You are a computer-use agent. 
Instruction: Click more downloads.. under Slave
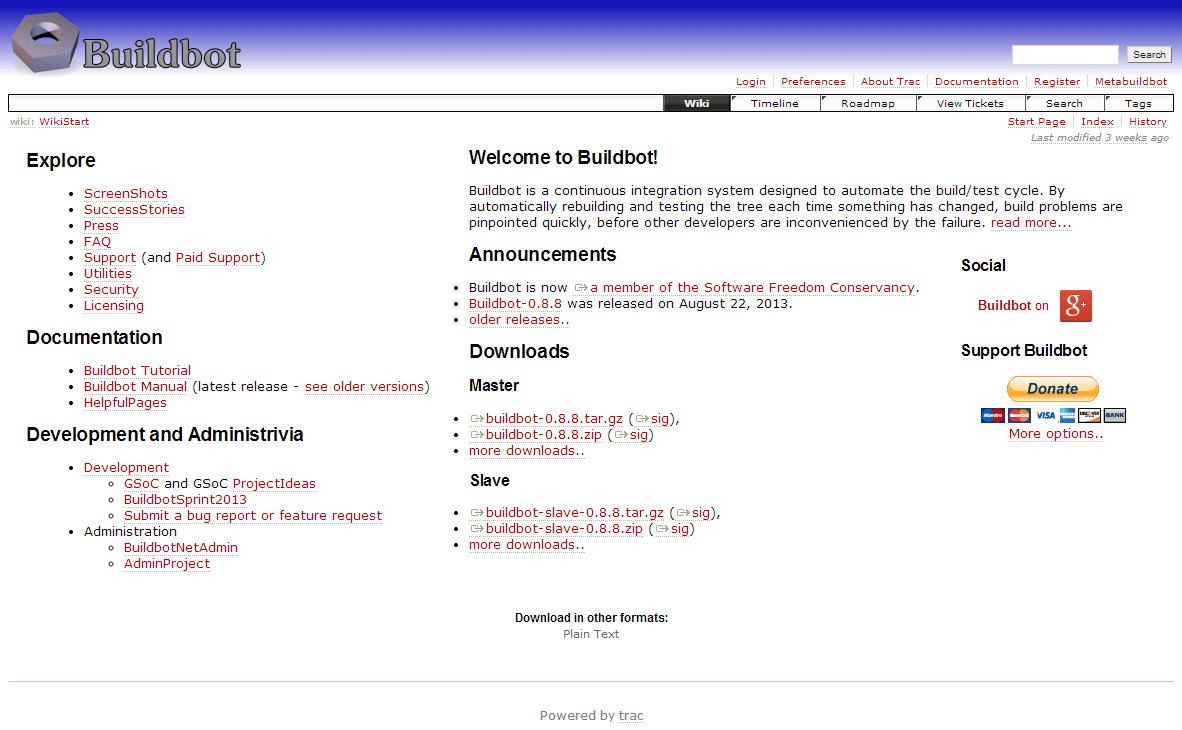[526, 544]
